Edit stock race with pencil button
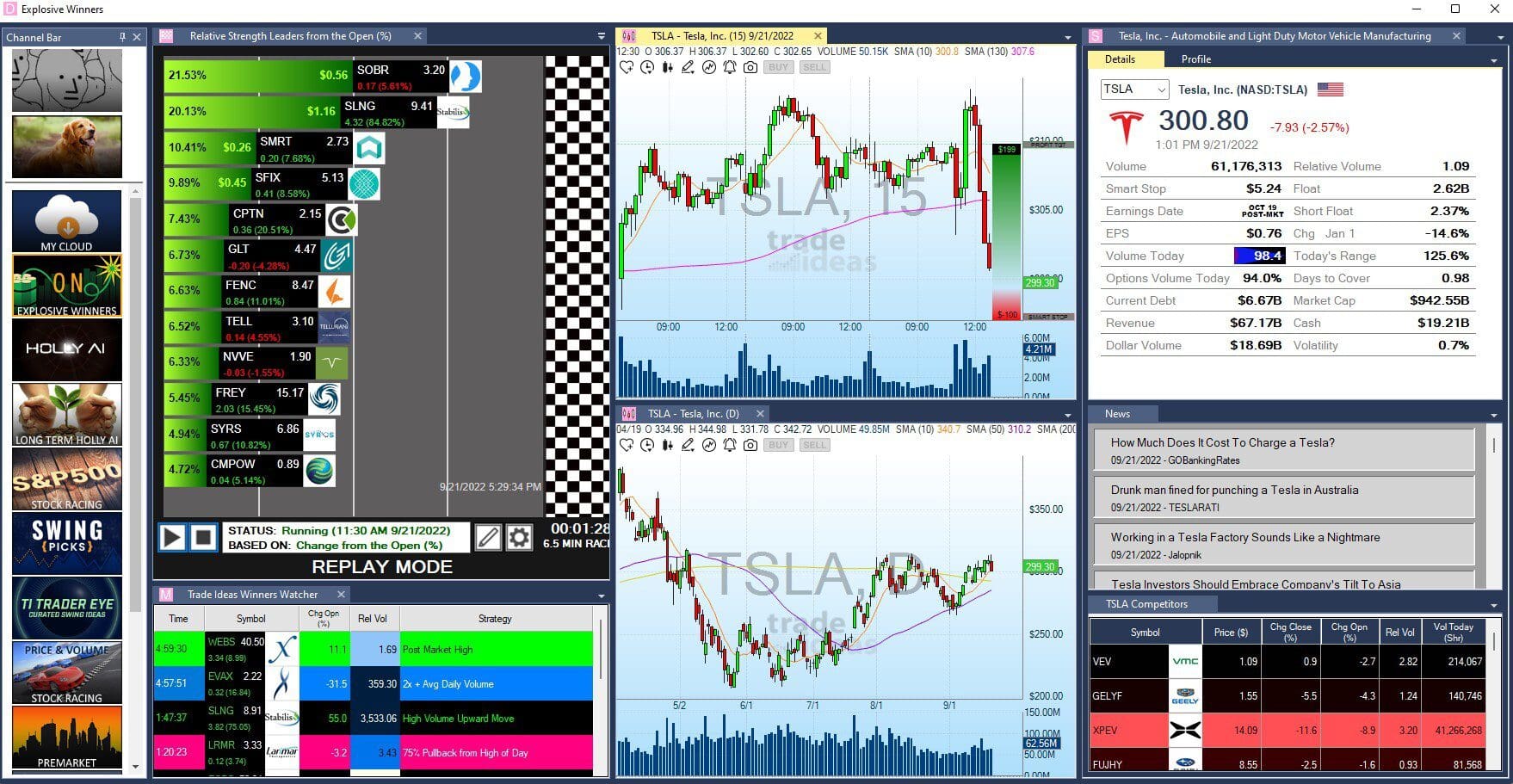 pyautogui.click(x=488, y=538)
